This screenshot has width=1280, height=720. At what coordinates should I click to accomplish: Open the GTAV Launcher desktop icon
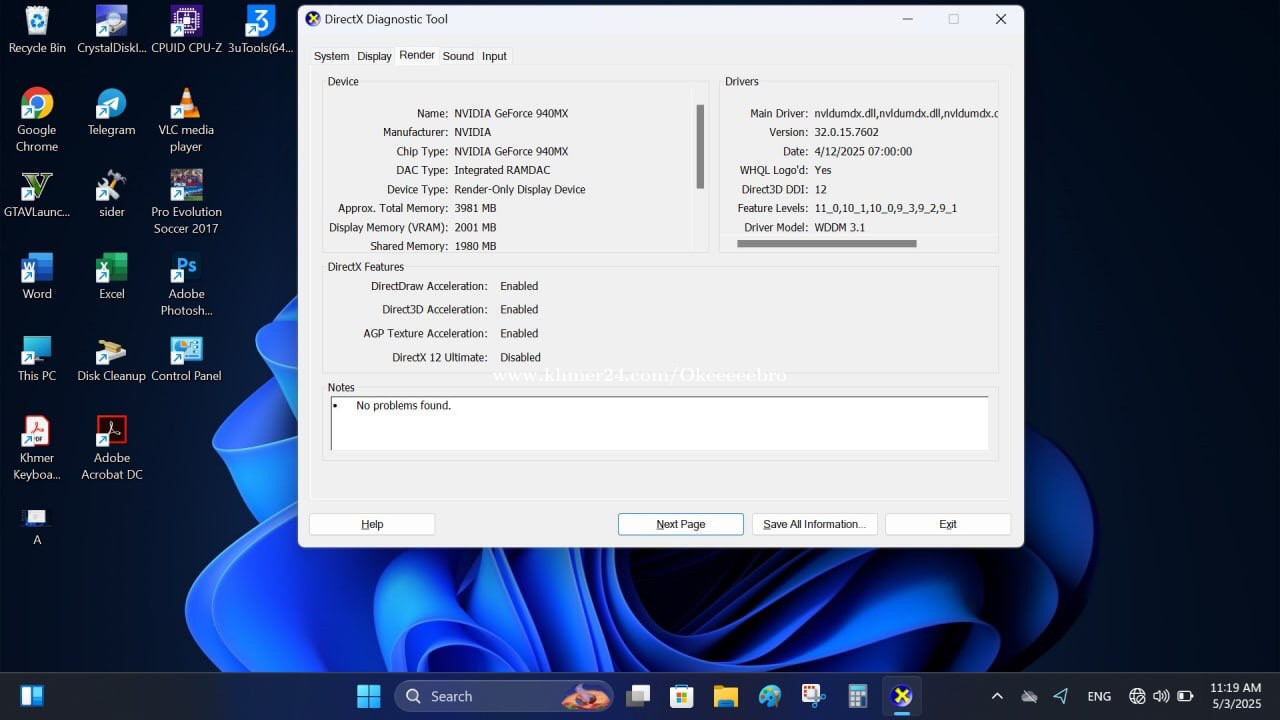37,194
